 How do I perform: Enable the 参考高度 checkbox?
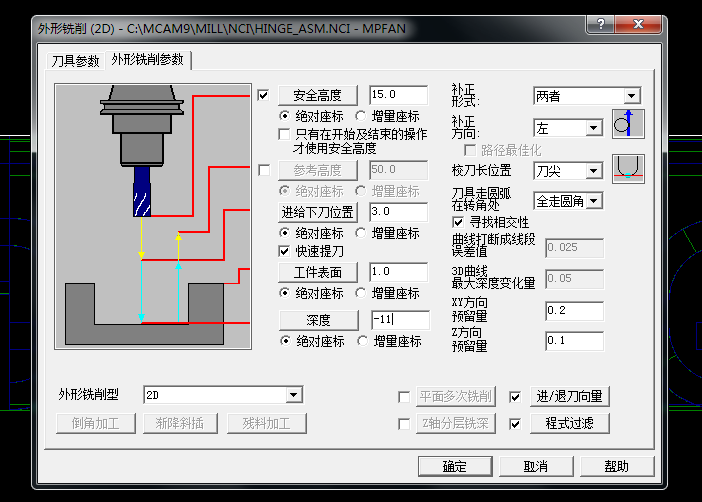264,170
